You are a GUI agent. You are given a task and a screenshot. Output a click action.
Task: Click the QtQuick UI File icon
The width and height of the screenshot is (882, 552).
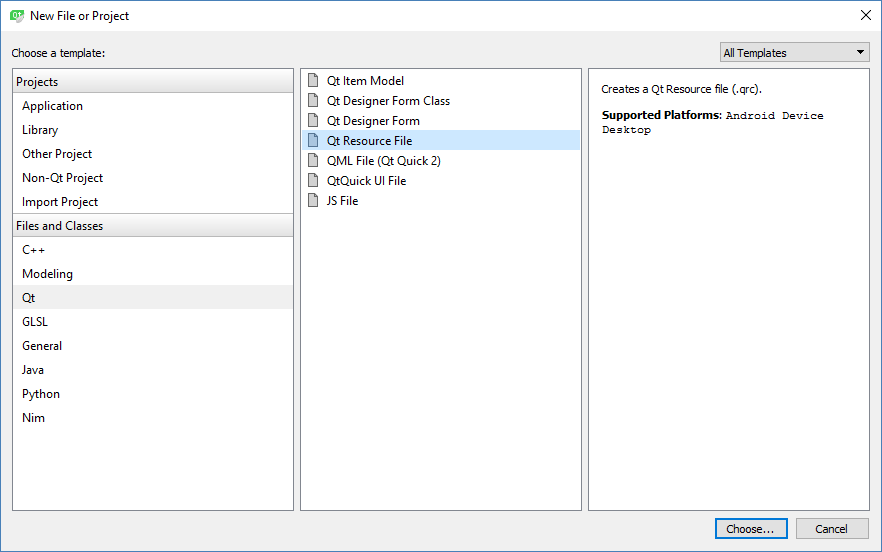(x=314, y=181)
